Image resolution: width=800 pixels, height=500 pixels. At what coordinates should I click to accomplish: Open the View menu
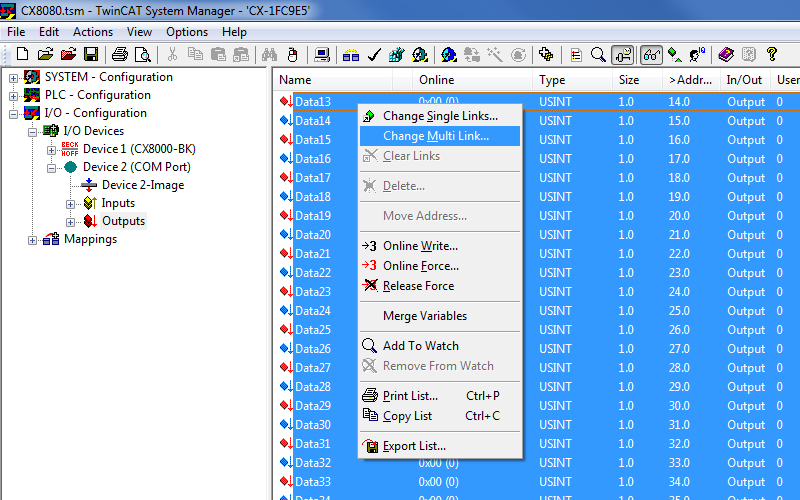[x=139, y=32]
